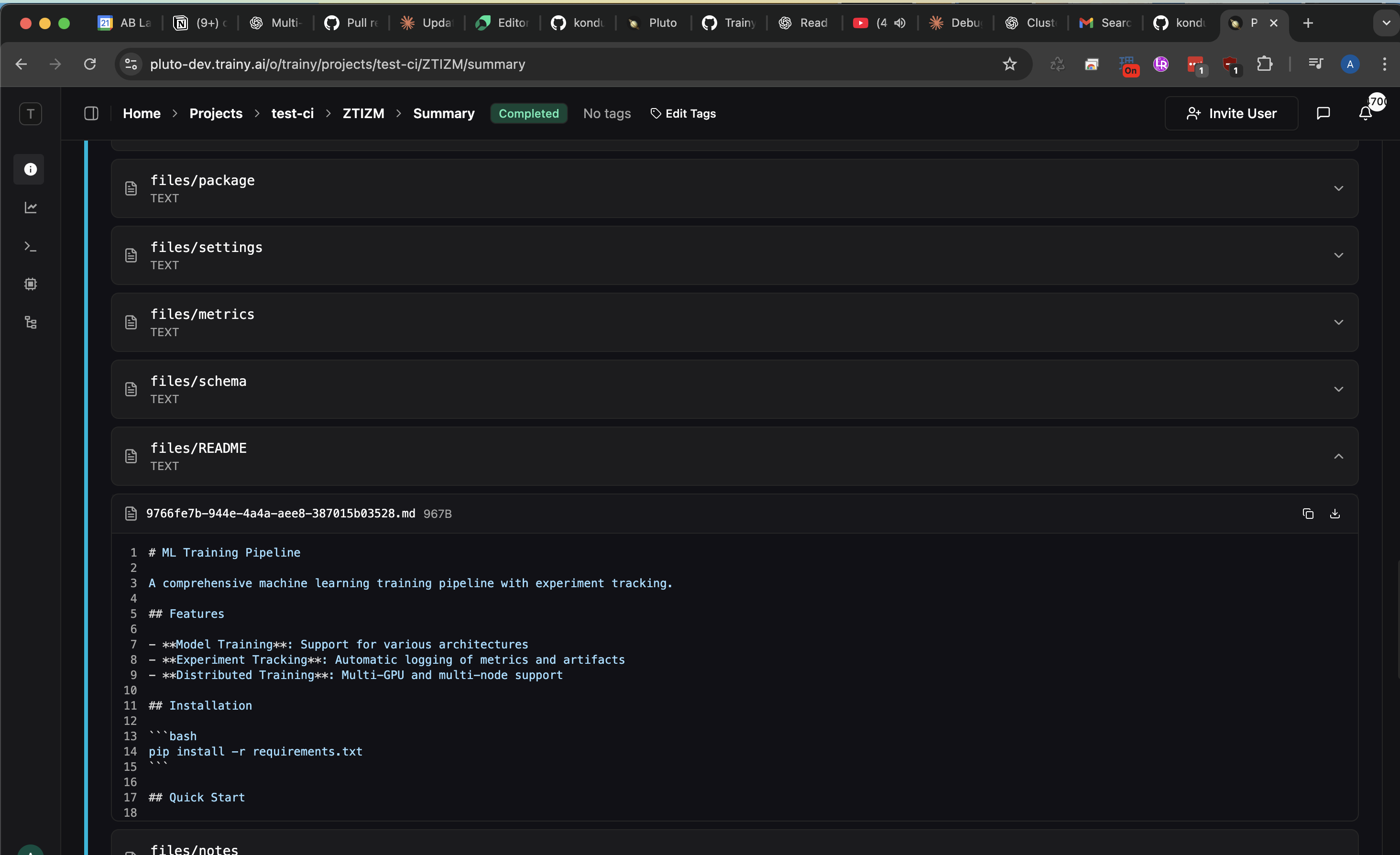Collapse the files/README section
The image size is (1400, 855).
click(x=1339, y=456)
